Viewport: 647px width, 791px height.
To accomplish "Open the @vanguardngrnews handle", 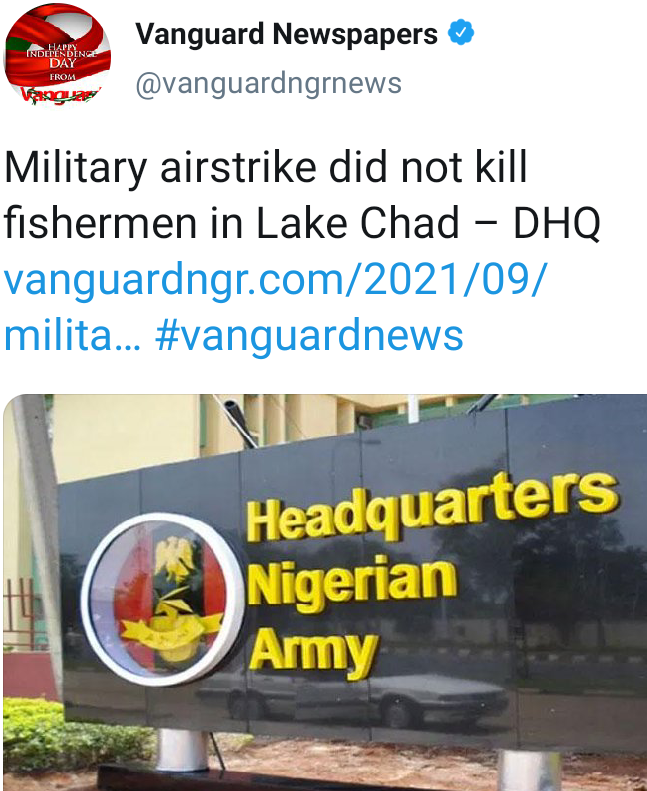I will click(268, 83).
